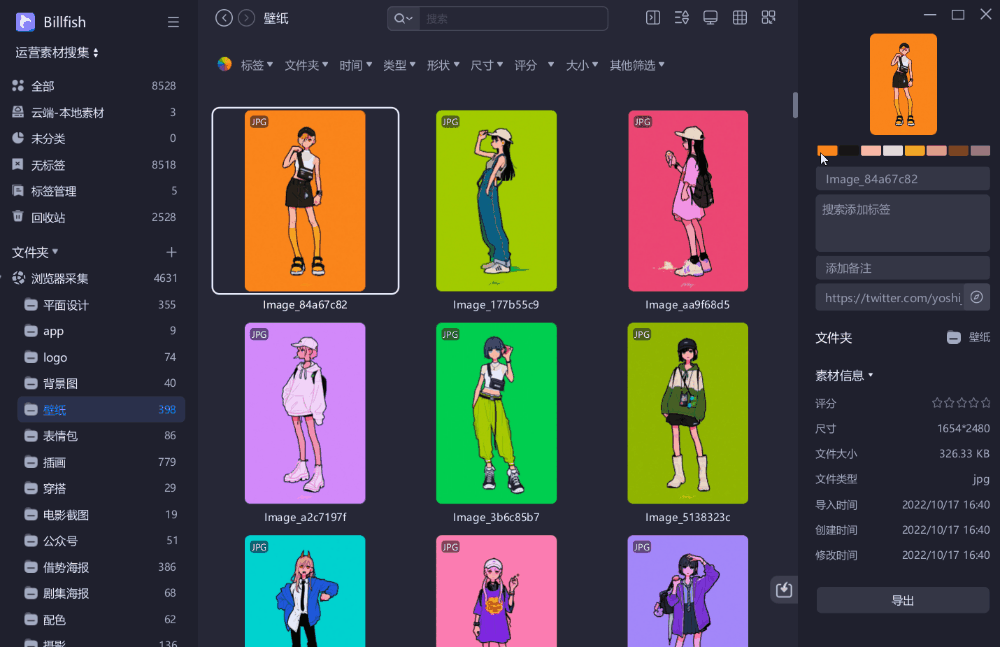Select 云端-本地素材 in the sidebar
Image resolution: width=1000 pixels, height=647 pixels.
94,112
